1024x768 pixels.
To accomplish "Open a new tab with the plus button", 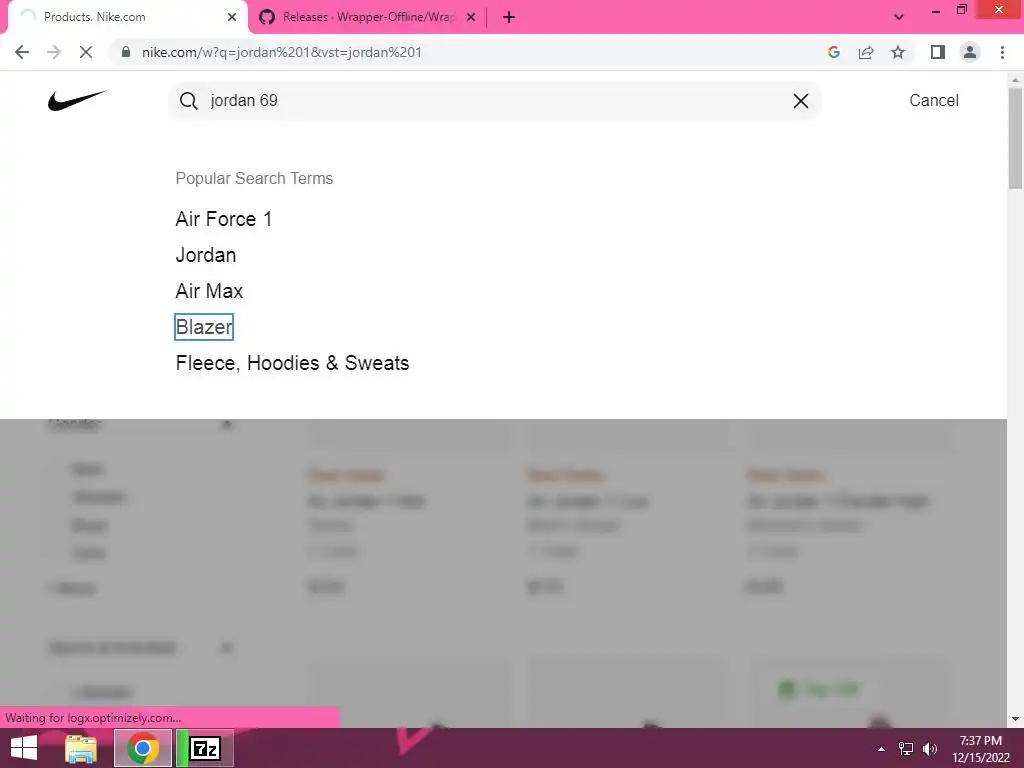I will click(x=509, y=17).
